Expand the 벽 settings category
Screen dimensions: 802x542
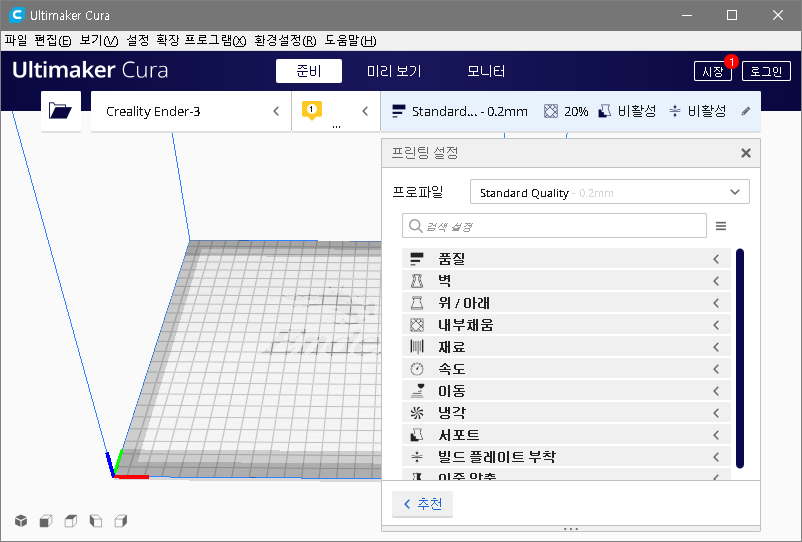point(566,281)
